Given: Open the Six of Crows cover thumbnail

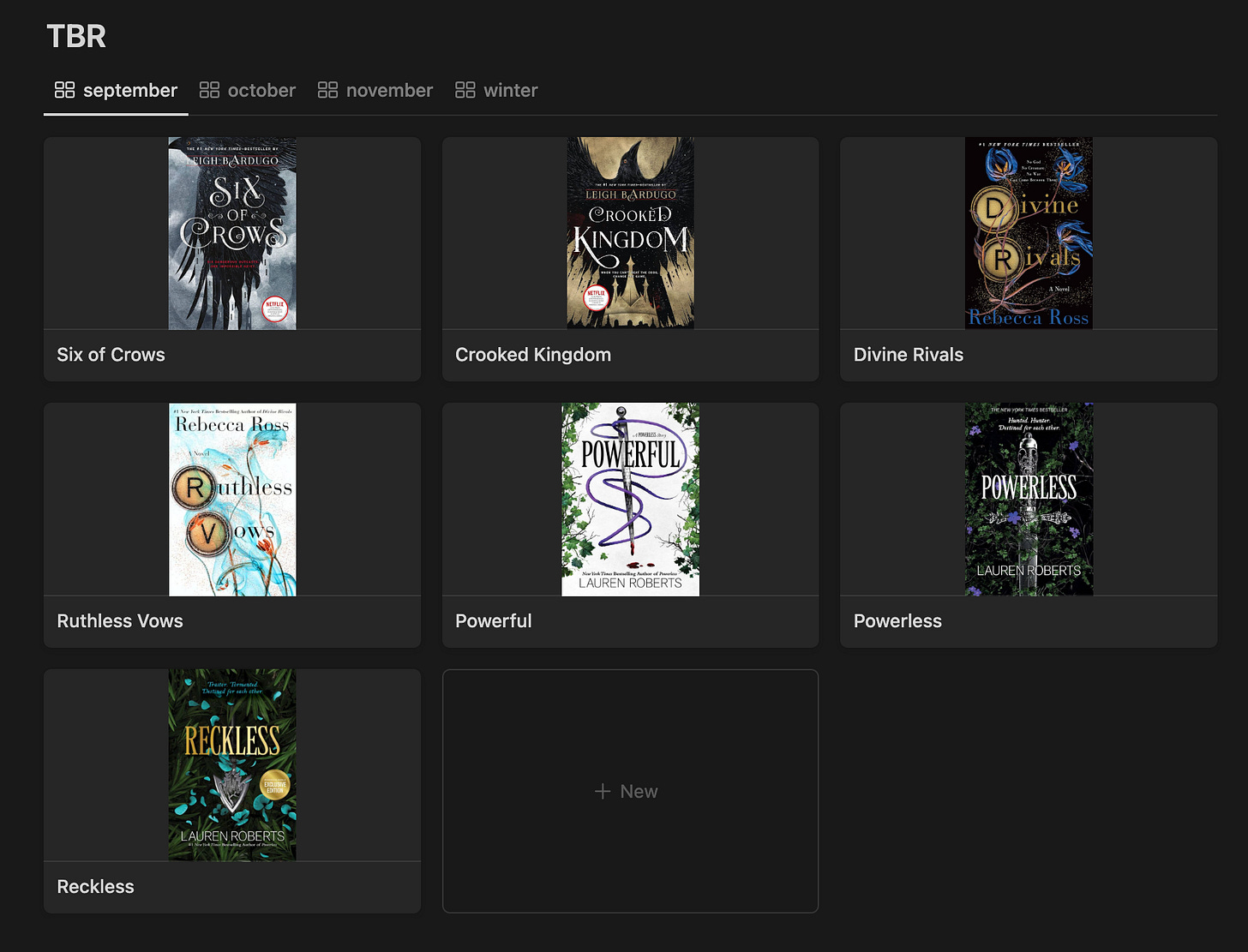Looking at the screenshot, I should (x=232, y=233).
